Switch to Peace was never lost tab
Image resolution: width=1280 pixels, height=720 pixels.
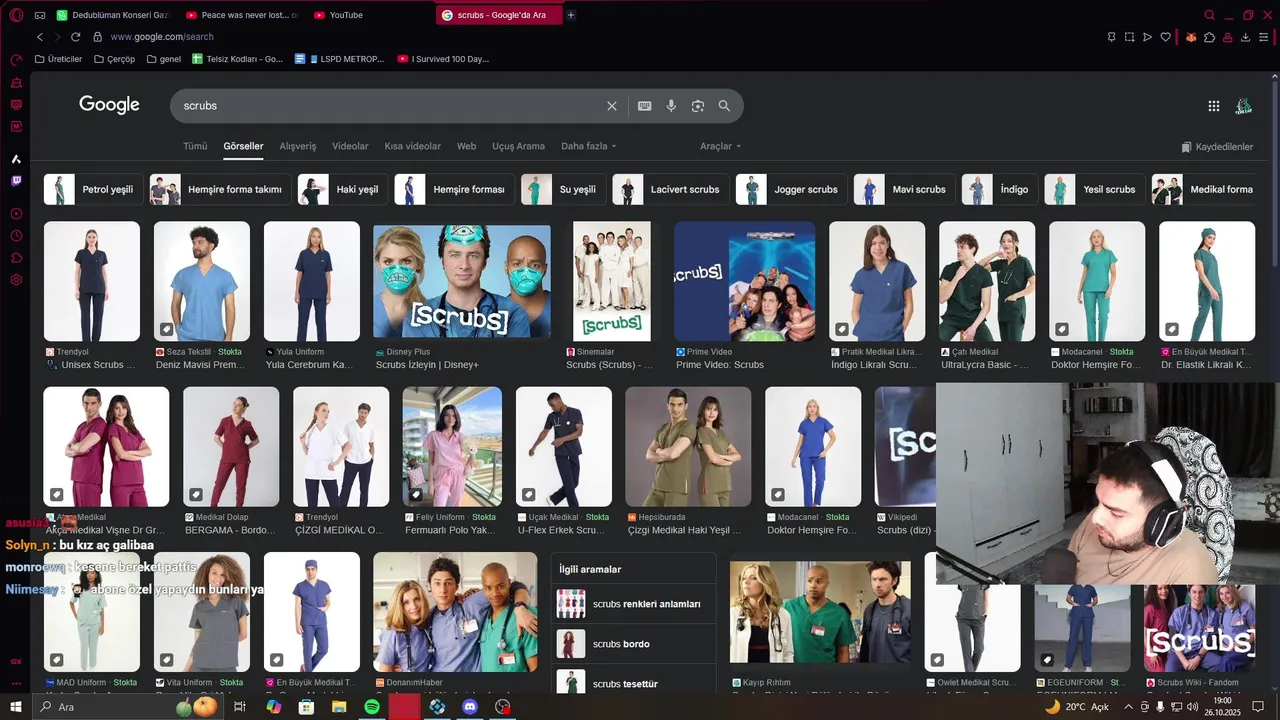241,15
